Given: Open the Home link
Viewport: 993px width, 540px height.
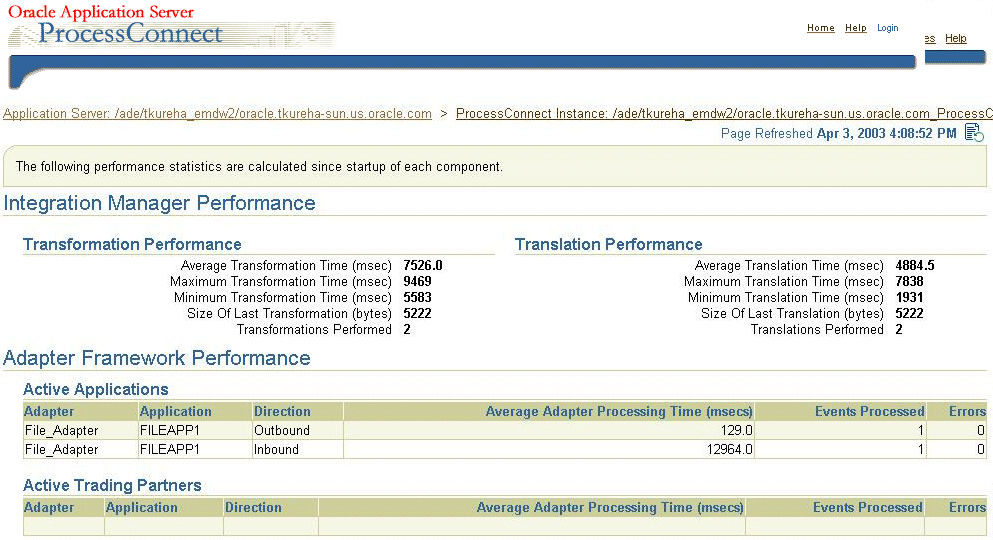Looking at the screenshot, I should coord(821,28).
